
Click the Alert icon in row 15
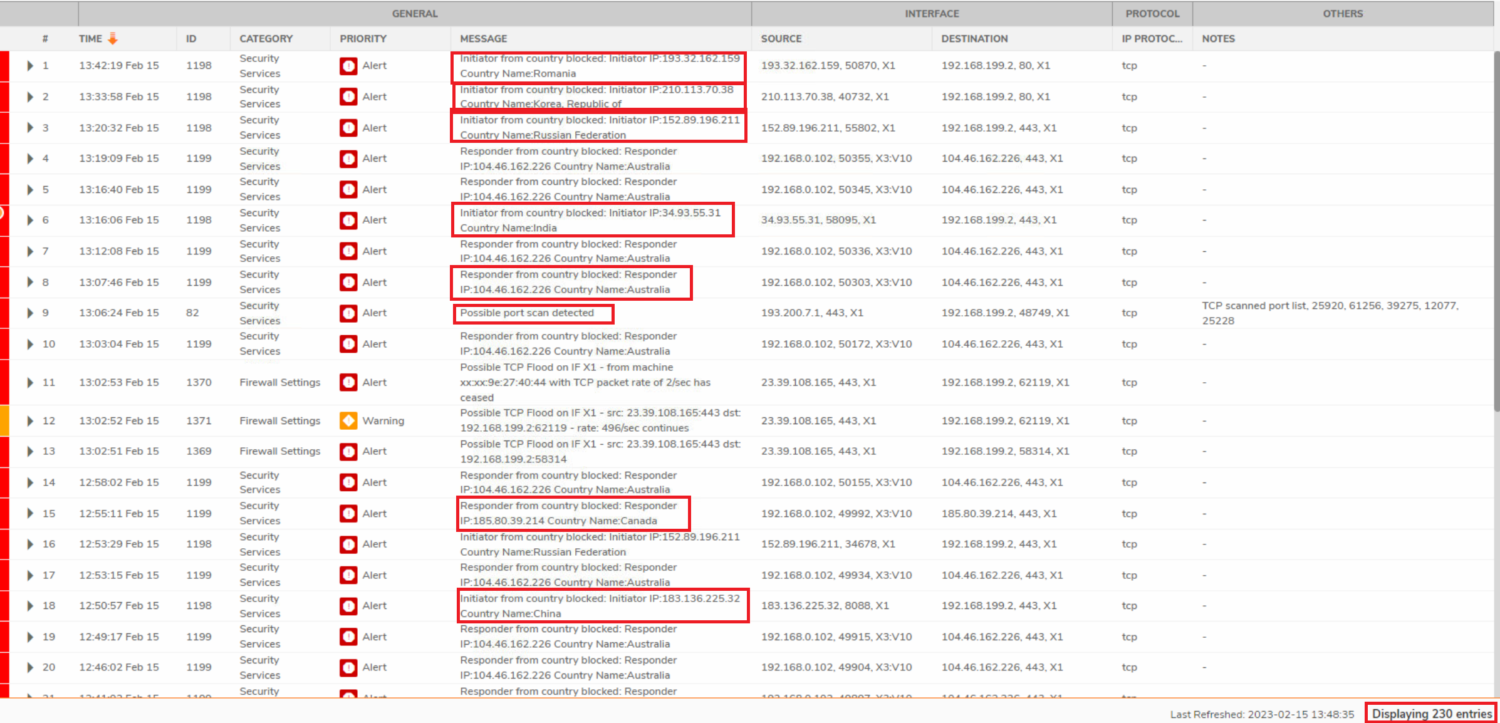[348, 514]
